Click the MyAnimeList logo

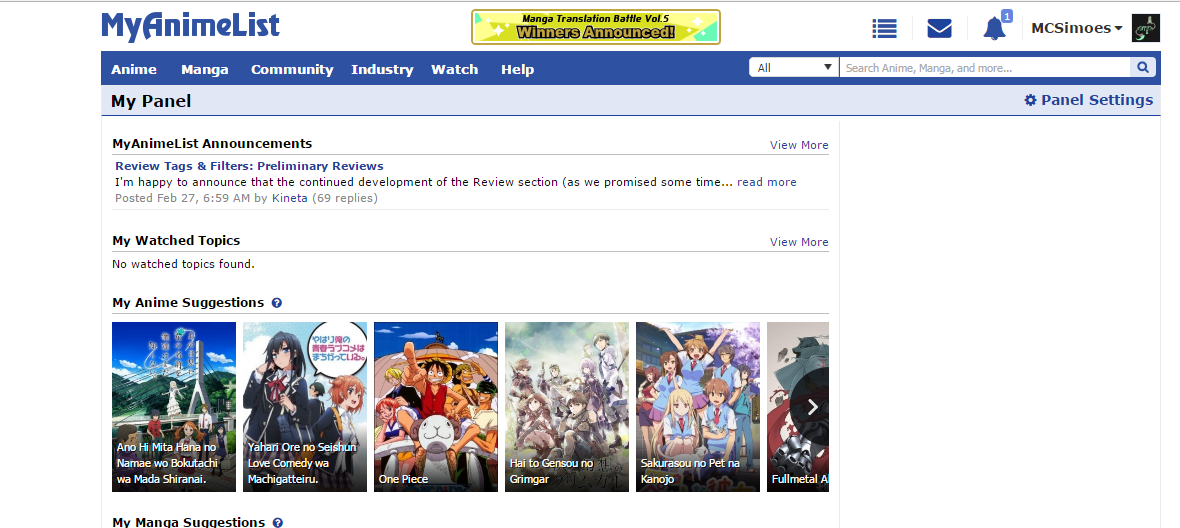pos(190,27)
